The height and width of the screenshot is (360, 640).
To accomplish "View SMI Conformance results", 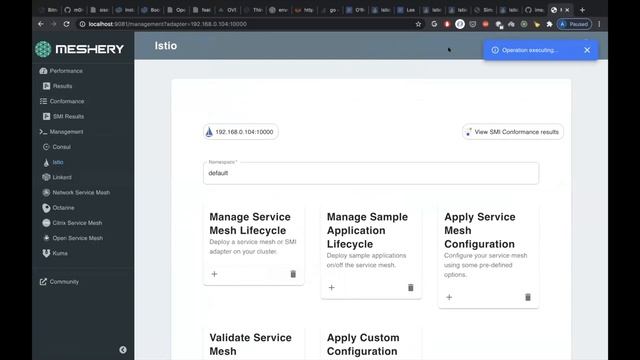I will coord(513,132).
